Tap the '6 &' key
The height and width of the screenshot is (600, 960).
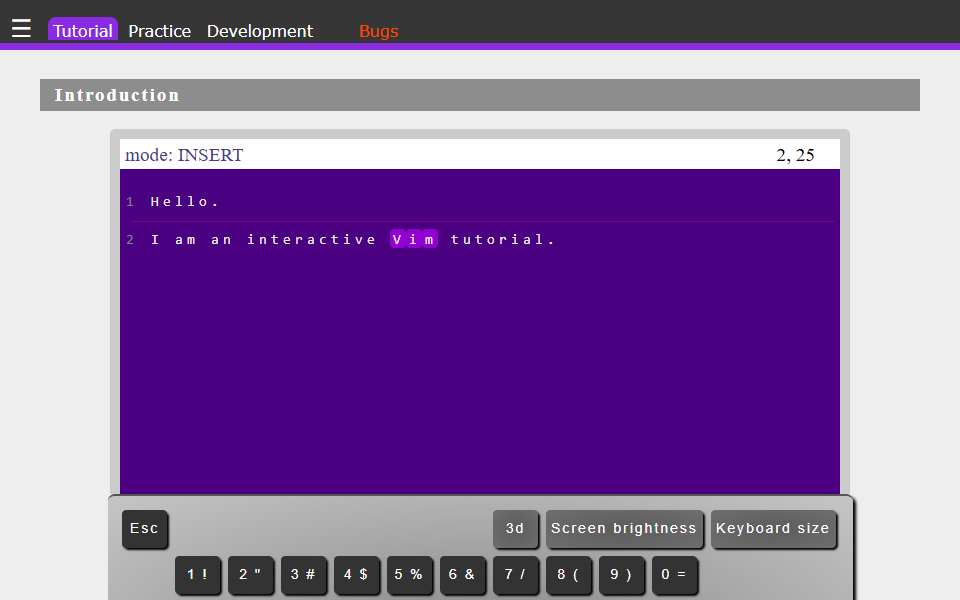point(462,574)
